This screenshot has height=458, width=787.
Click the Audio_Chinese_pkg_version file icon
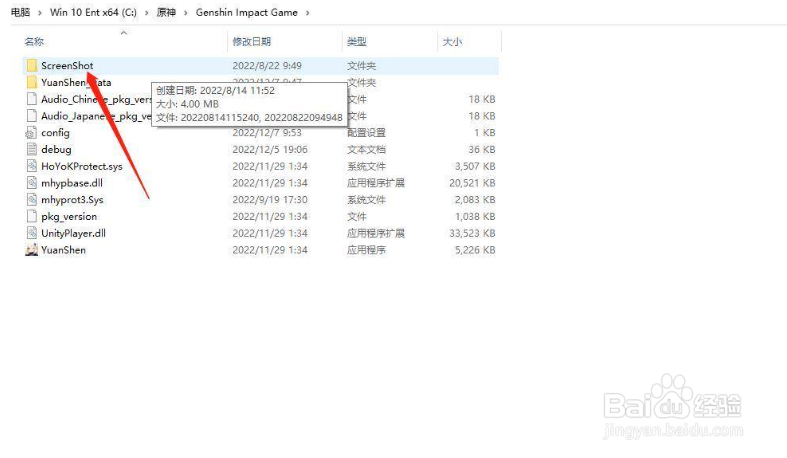coord(32,99)
